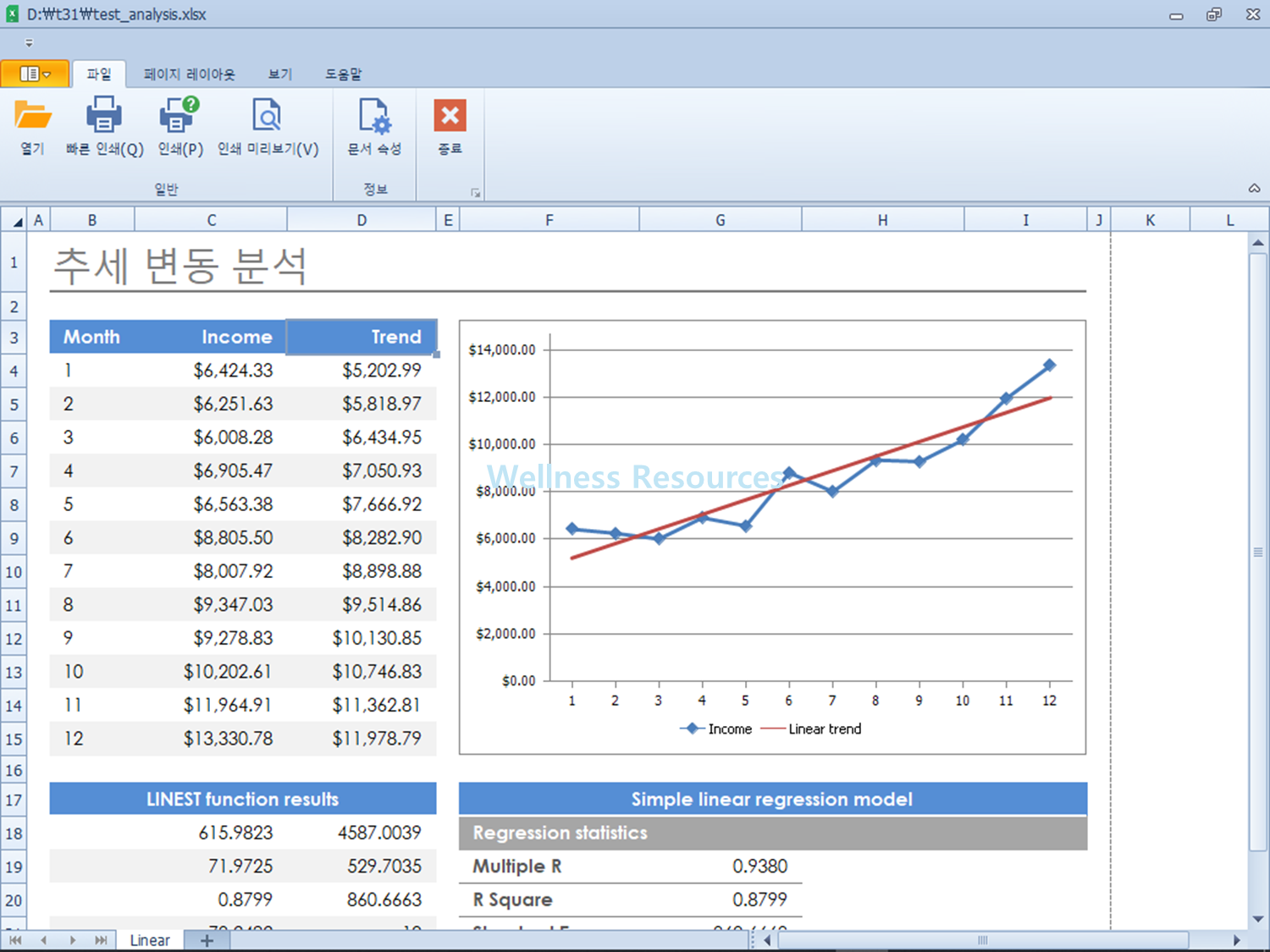The width and height of the screenshot is (1270, 952).
Task: Switch to the 파일 ribbon tab
Action: point(99,74)
